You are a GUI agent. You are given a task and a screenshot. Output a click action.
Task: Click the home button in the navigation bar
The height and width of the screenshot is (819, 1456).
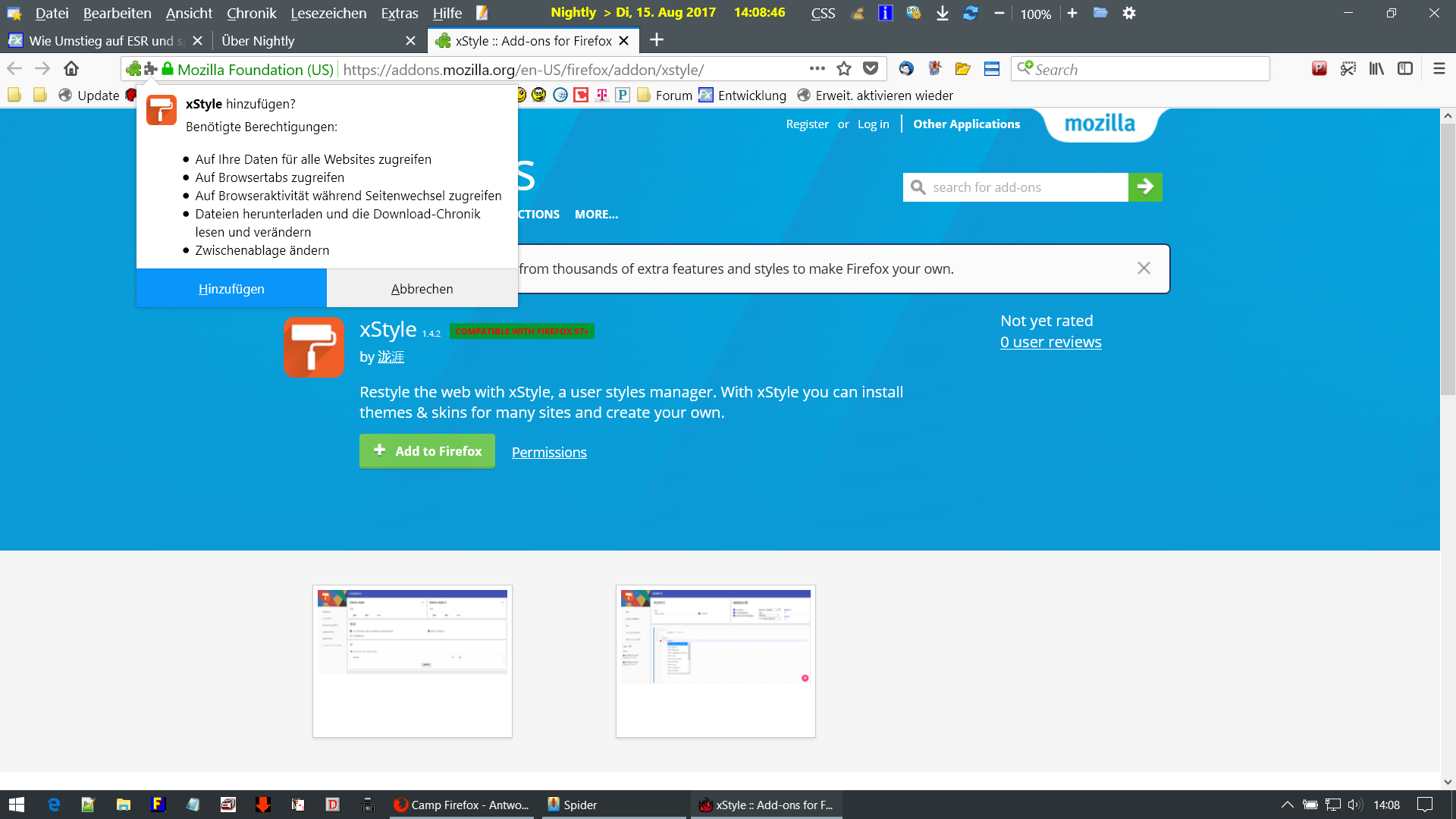click(x=71, y=69)
